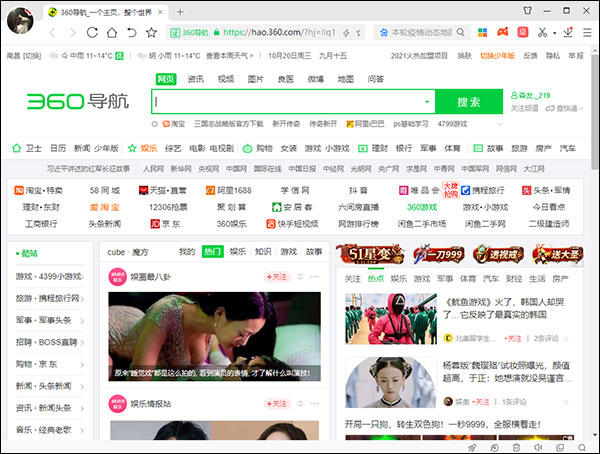Click the magnifier icon in address search box

(x=460, y=33)
